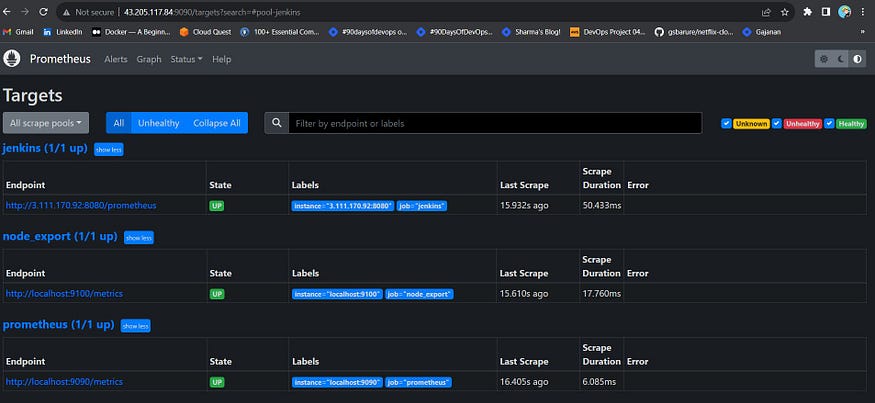Screen dimensions: 875x403
Task: Open the LinkedIn bookmark
Action: pyautogui.click(x=62, y=32)
